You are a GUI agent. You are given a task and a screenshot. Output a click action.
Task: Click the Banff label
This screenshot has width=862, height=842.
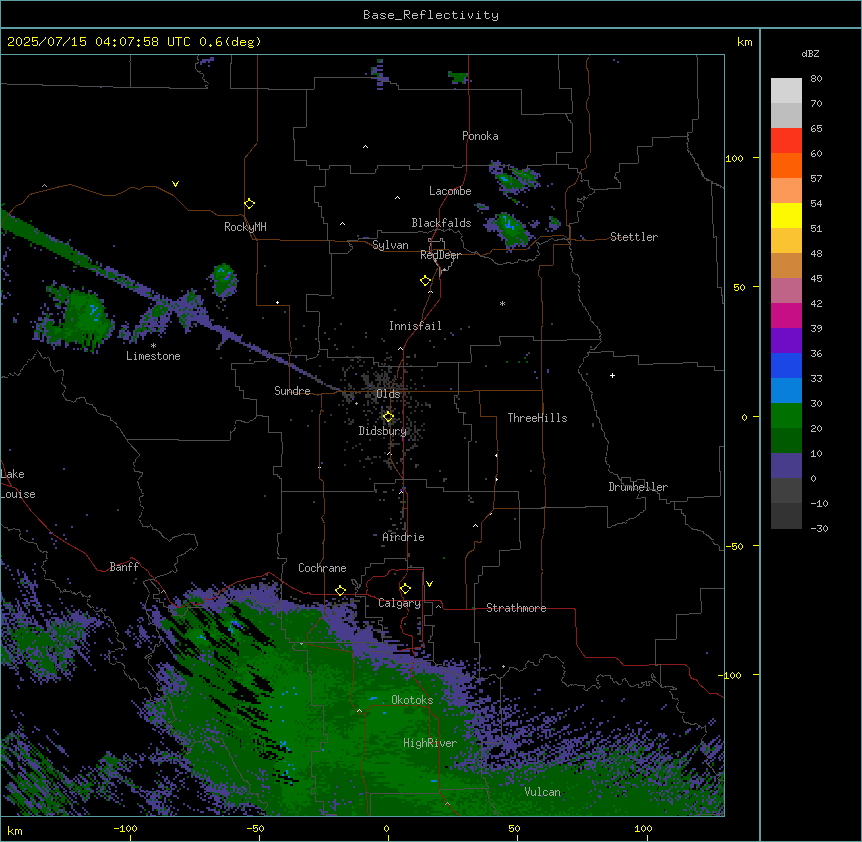(x=124, y=567)
